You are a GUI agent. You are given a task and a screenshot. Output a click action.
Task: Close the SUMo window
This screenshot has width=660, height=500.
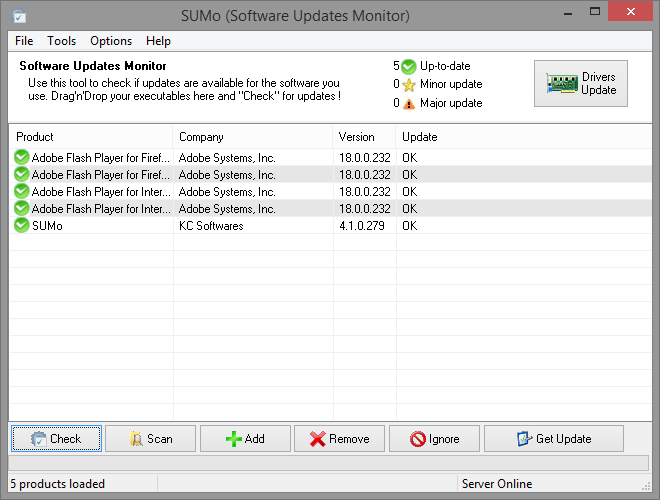pos(630,12)
